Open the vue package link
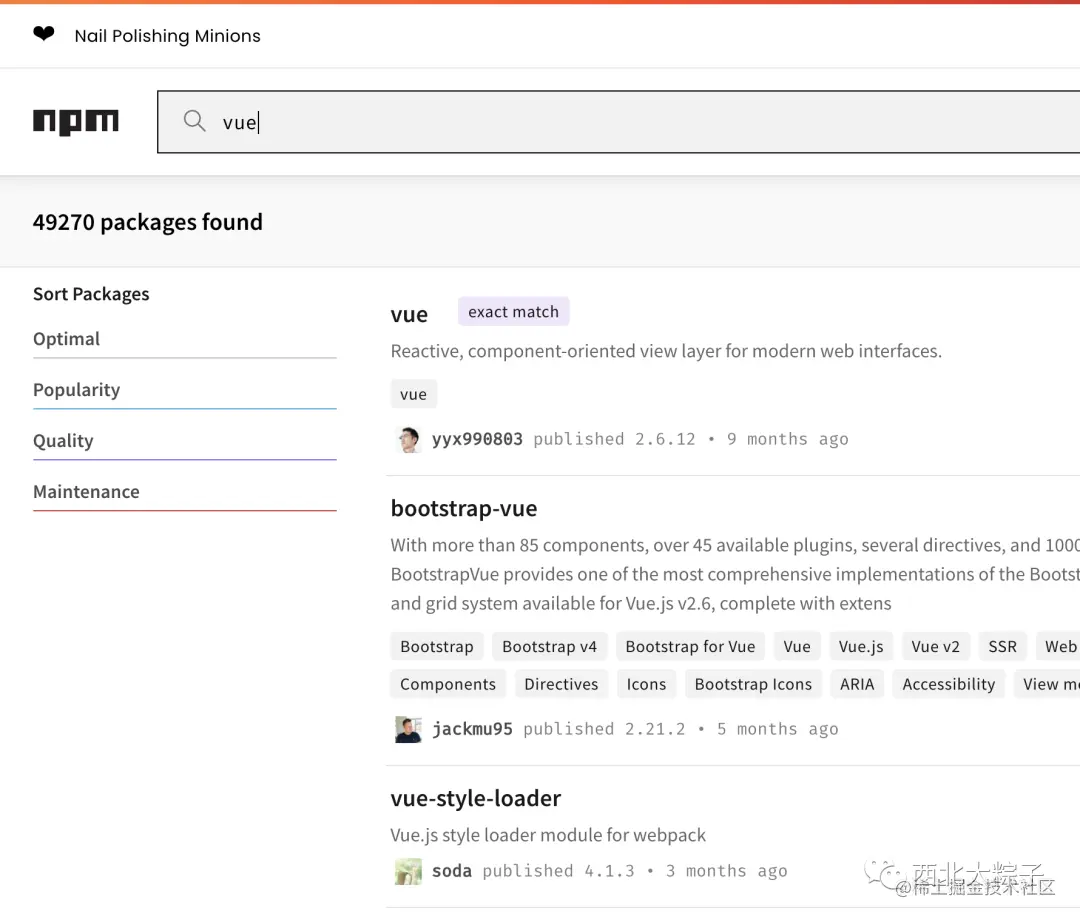 409,315
